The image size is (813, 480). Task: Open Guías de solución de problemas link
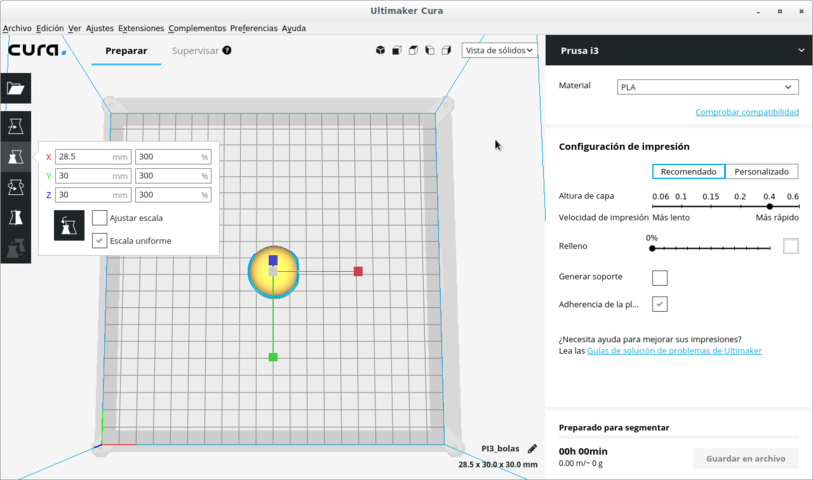click(674, 351)
